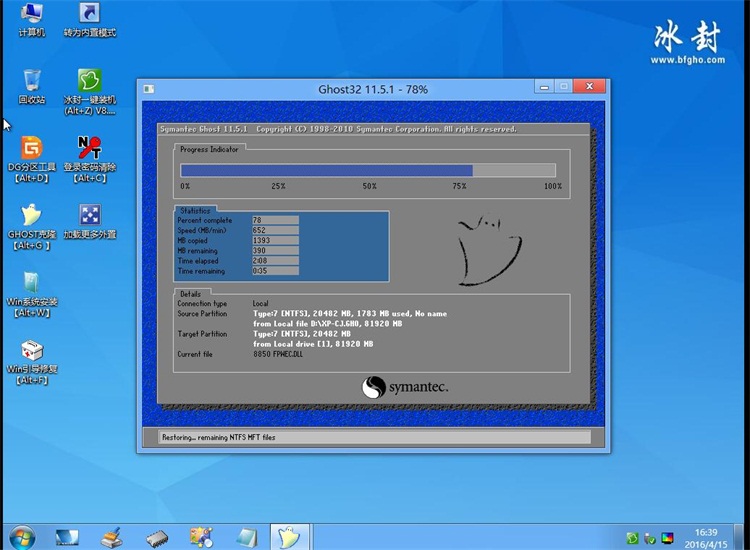
Task: Open GHOST克隆 [Alt+G] desktop icon
Action: tap(32, 227)
